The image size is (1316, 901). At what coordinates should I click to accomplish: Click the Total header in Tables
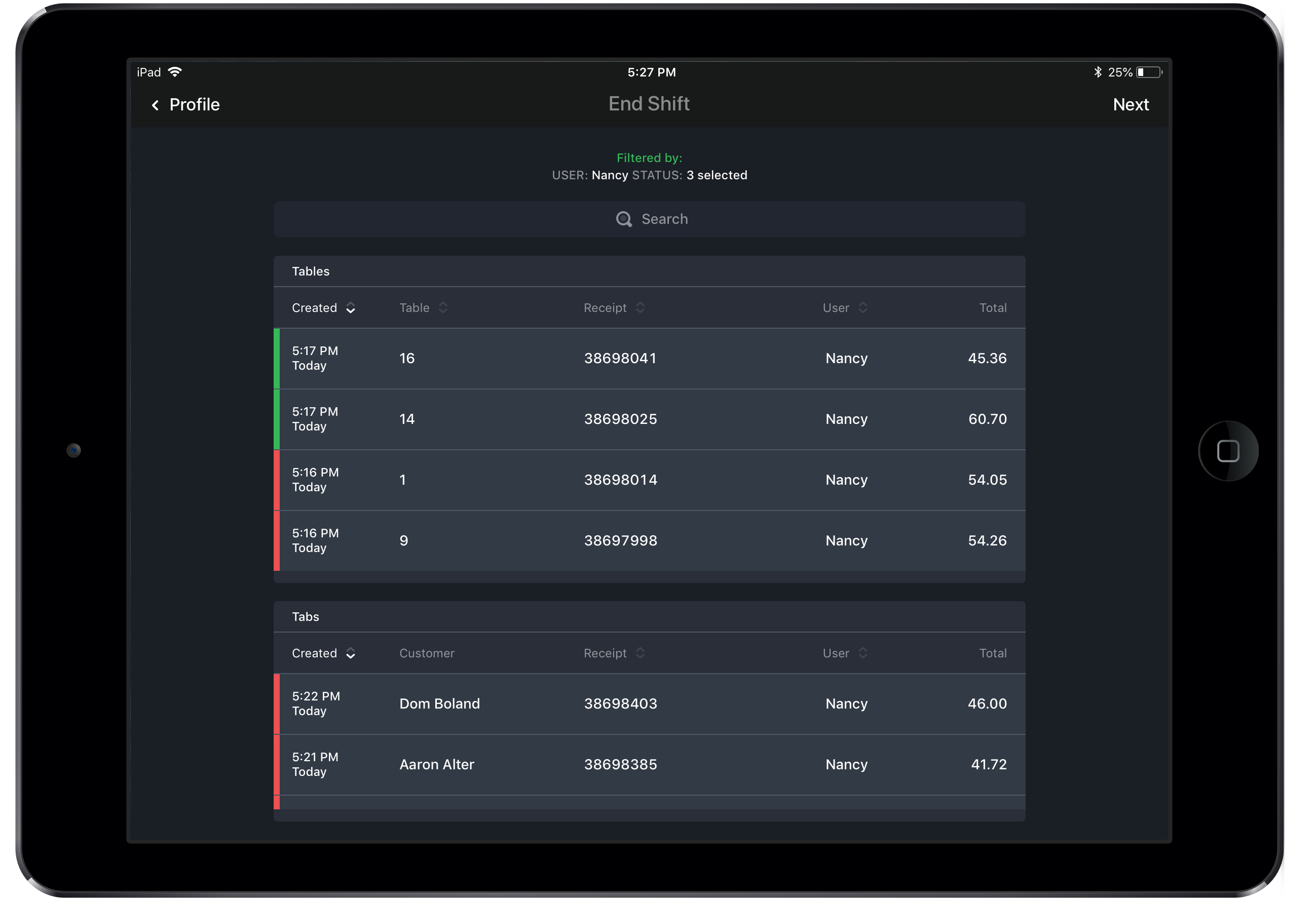pyautogui.click(x=993, y=308)
